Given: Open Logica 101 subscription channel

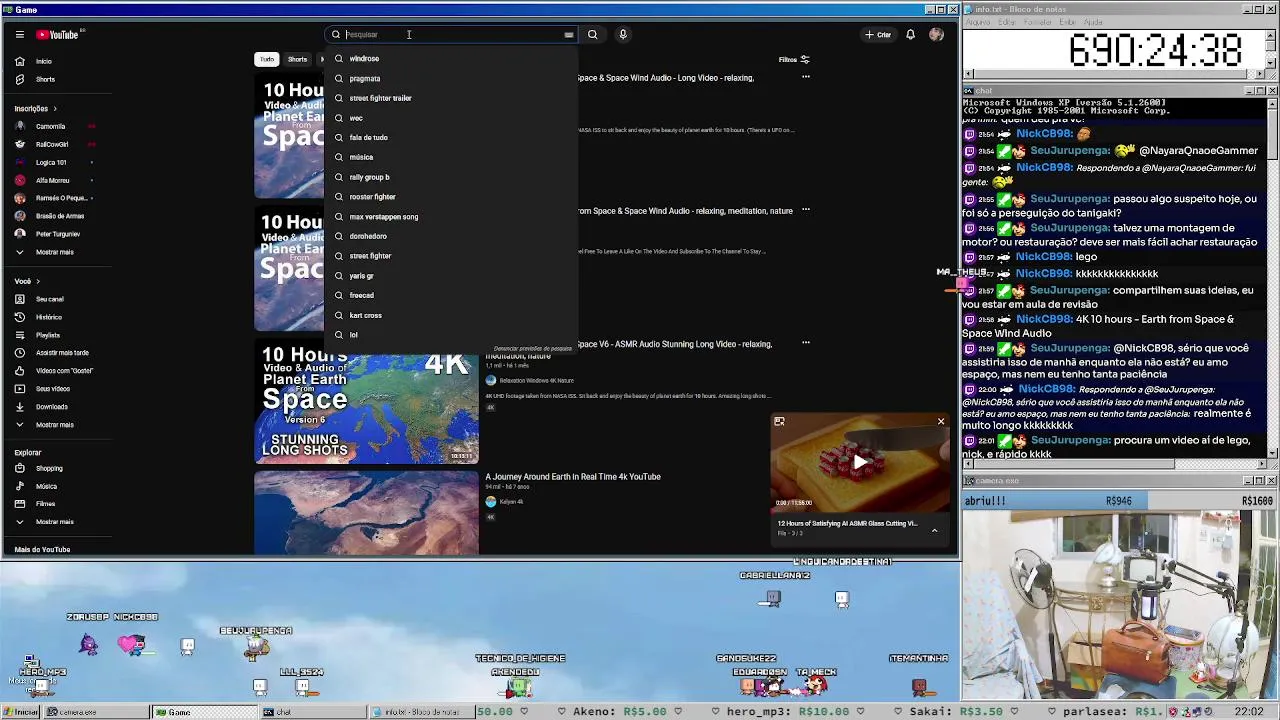Looking at the screenshot, I should point(51,163).
